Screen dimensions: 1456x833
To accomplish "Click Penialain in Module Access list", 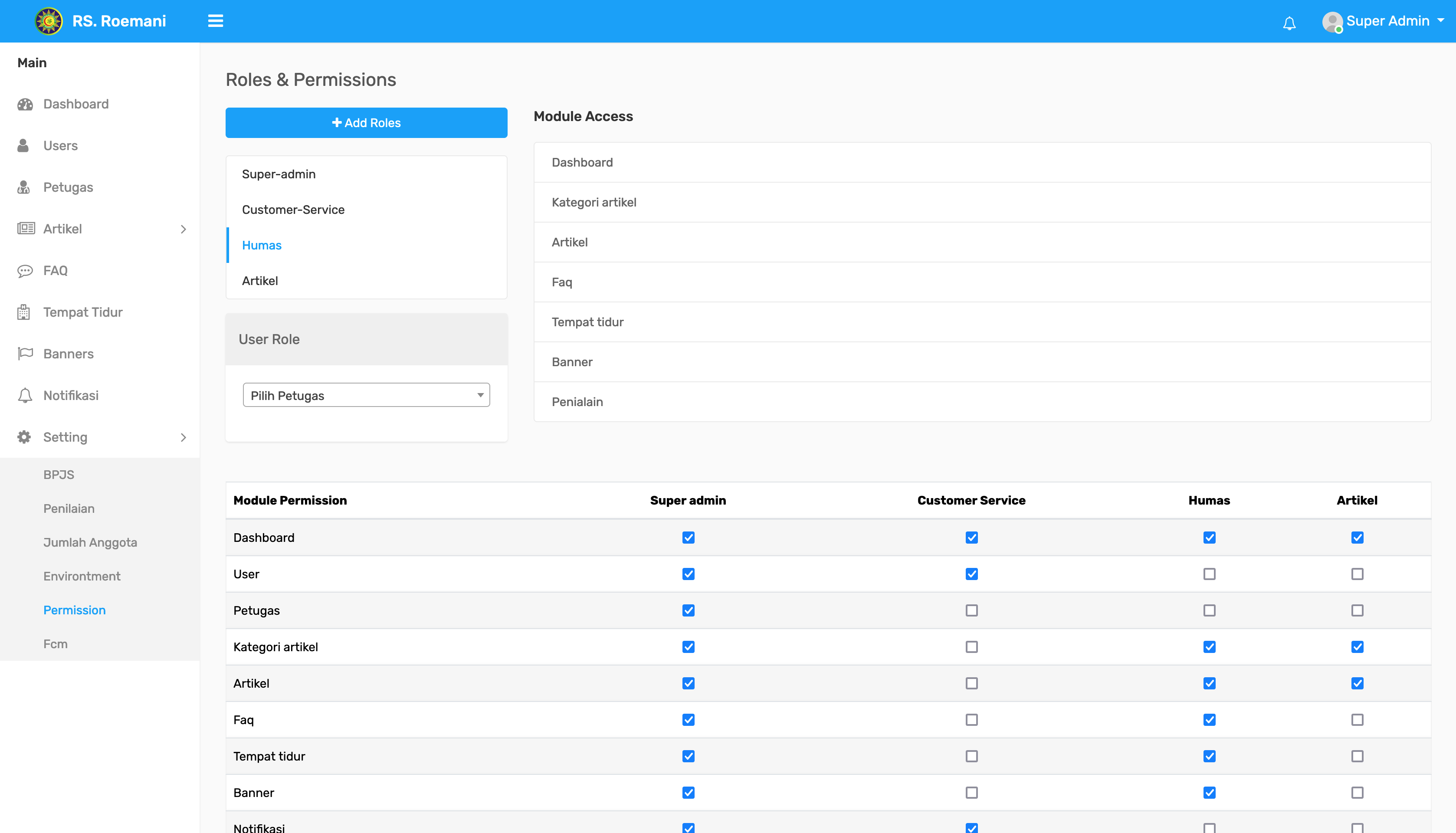I will pos(982,402).
